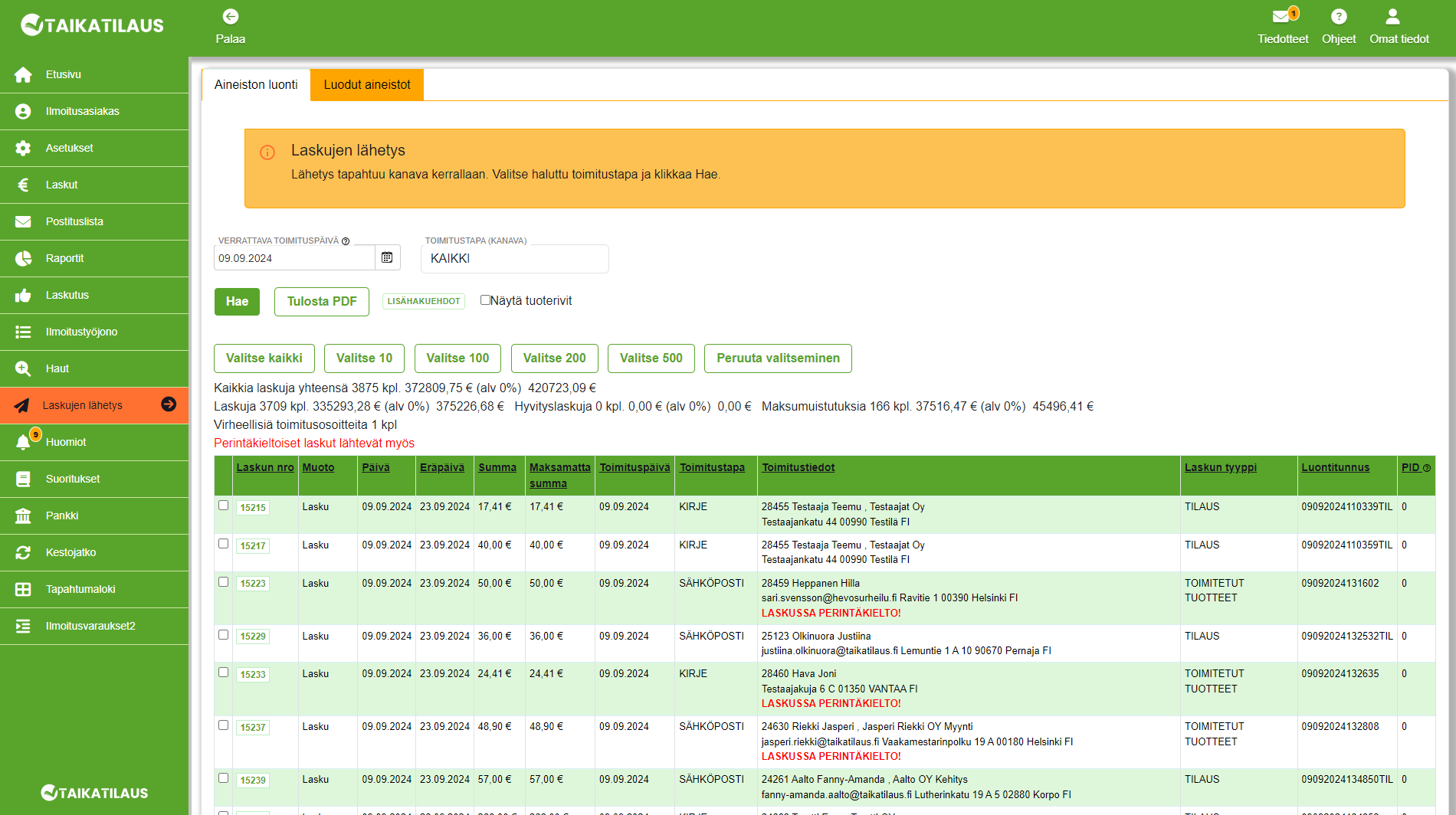This screenshot has height=815, width=1456.
Task: Click the Laskutus thumbs-up icon
Action: pos(23,295)
